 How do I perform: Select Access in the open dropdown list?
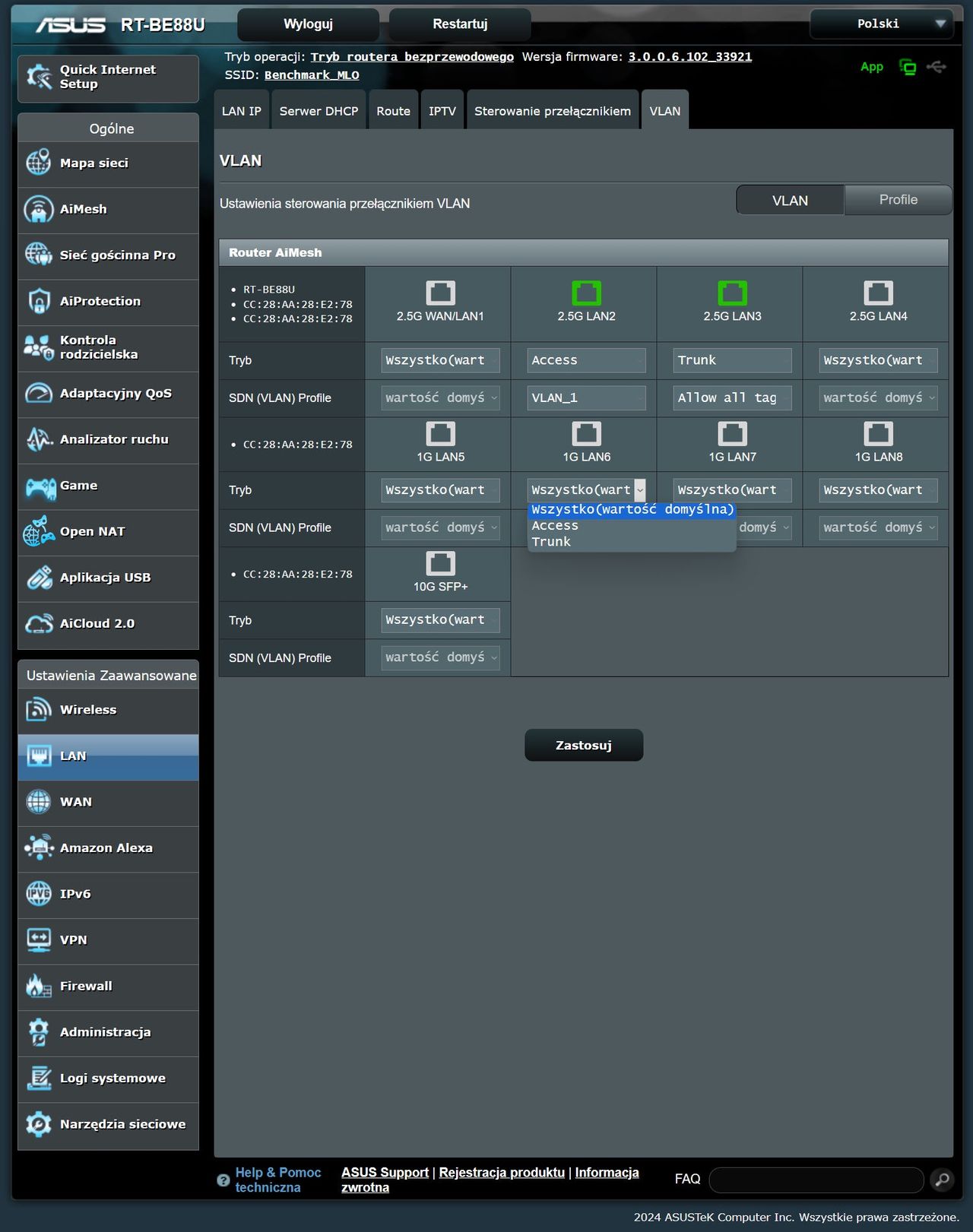pyautogui.click(x=631, y=526)
